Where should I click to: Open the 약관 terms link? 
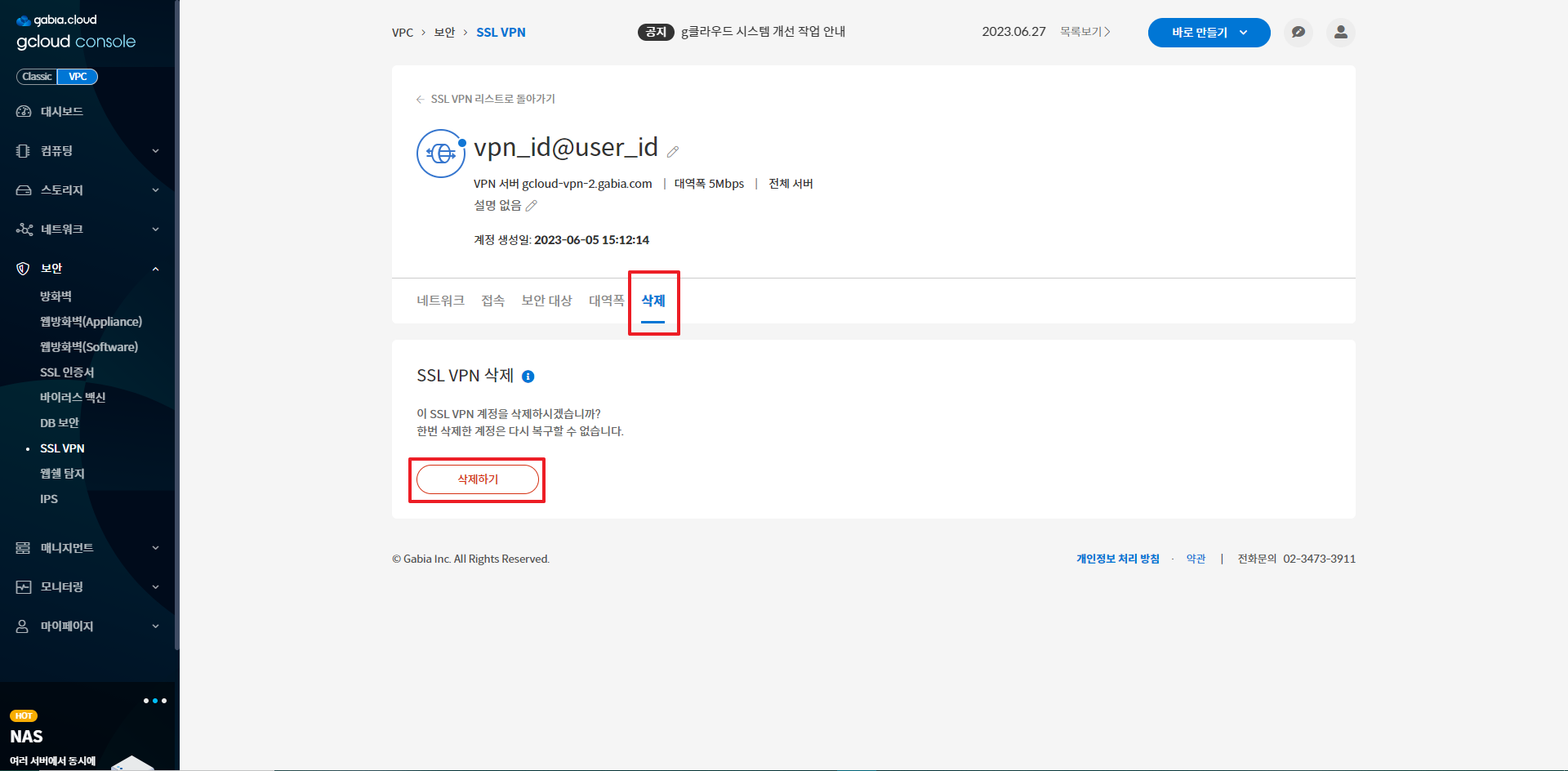click(1196, 559)
